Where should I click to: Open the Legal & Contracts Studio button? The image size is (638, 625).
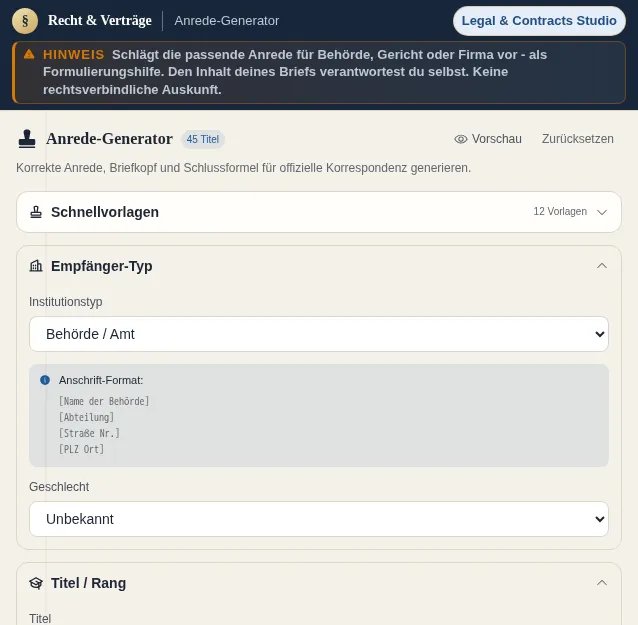point(539,21)
